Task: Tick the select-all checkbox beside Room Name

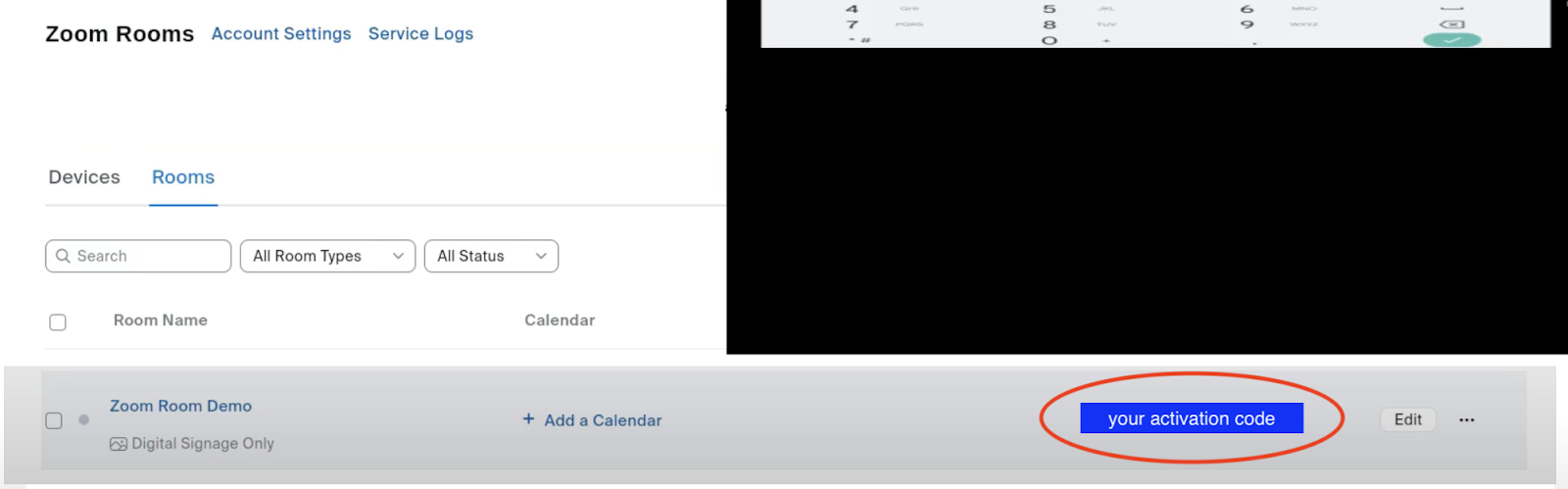Action: (58, 322)
